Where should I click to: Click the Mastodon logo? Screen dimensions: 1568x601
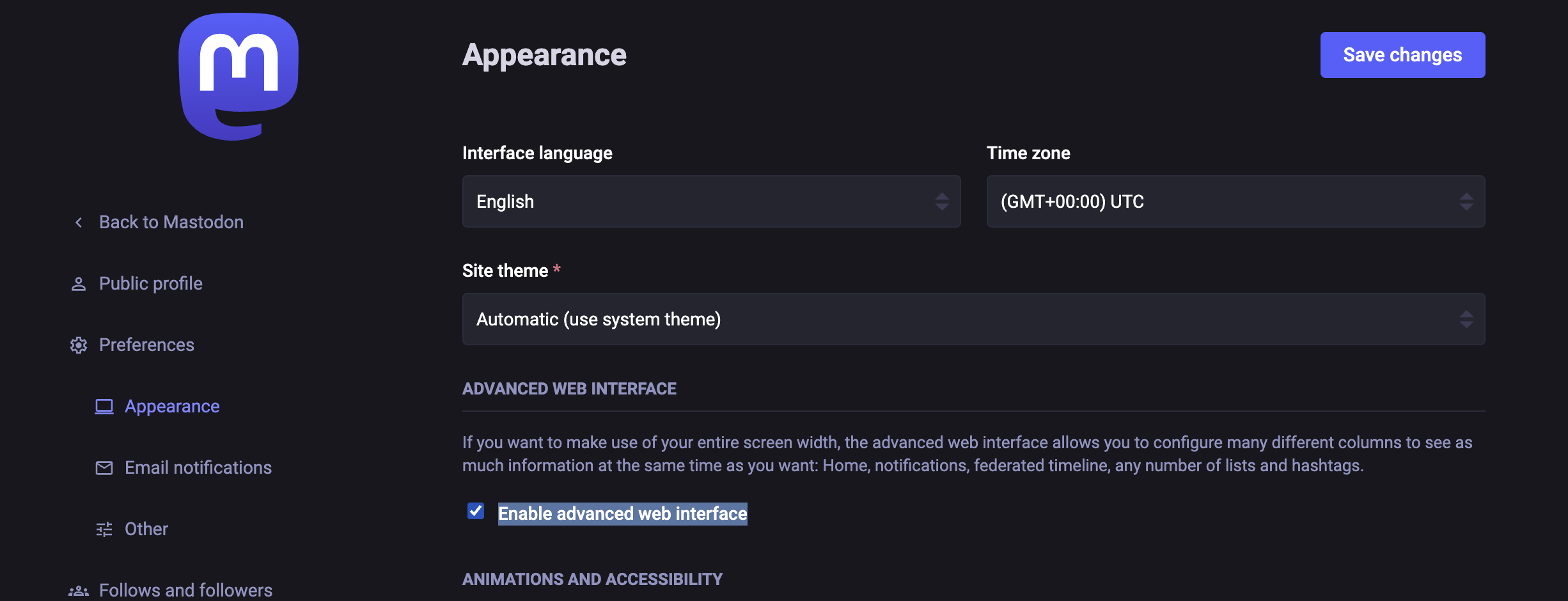tap(238, 75)
